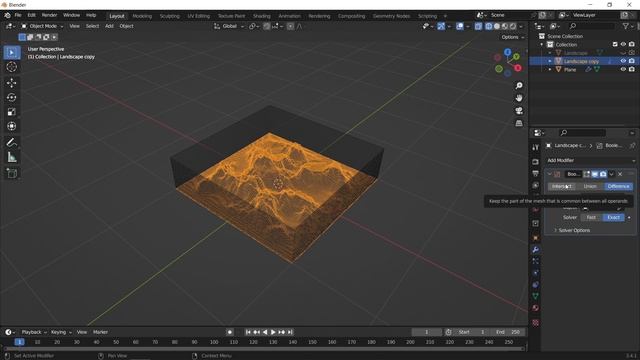
Task: Open the Keying dropdown in timeline
Action: pos(61,332)
